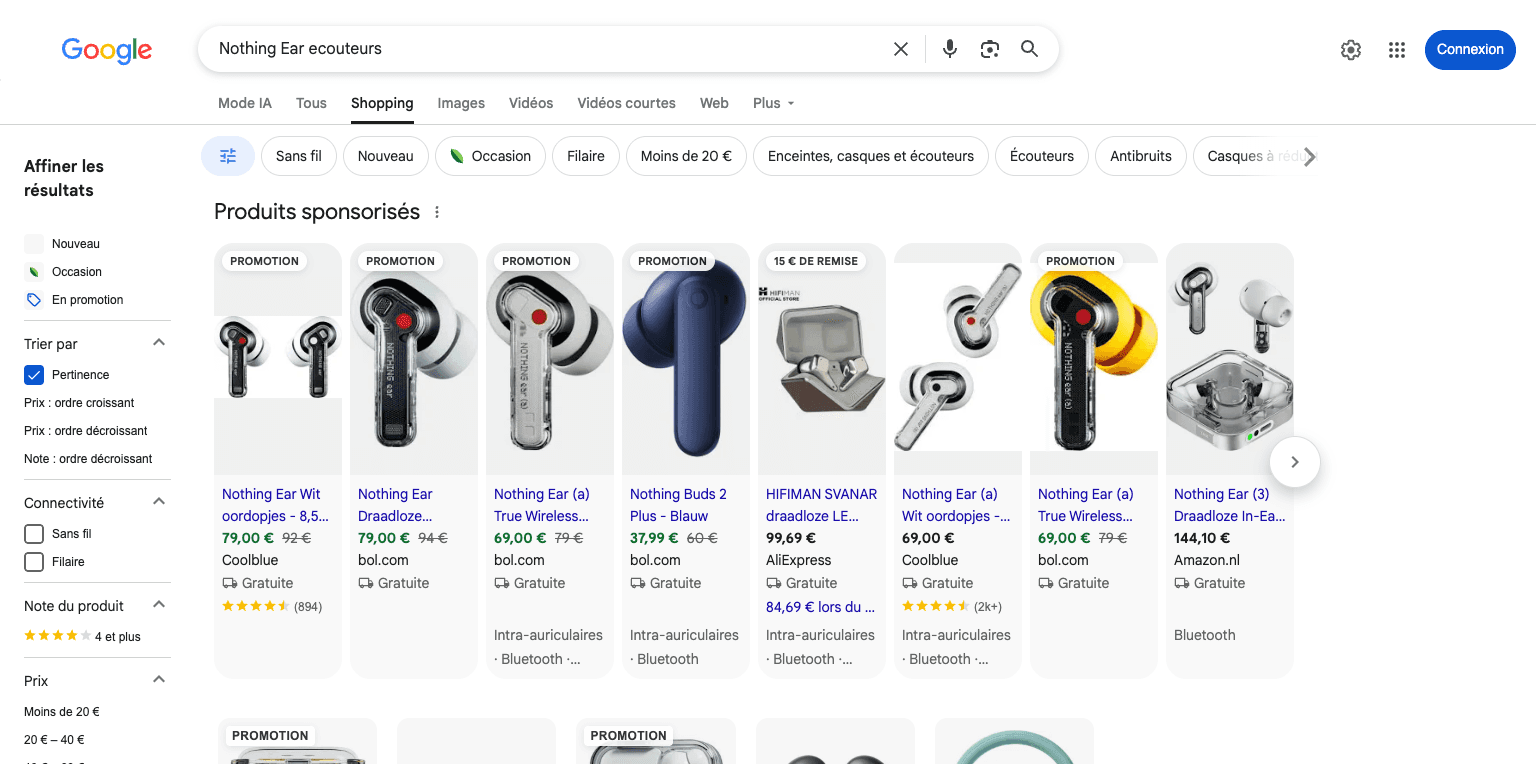This screenshot has height=764, width=1536.
Task: Open Google apps grid icon
Action: coord(1397,50)
